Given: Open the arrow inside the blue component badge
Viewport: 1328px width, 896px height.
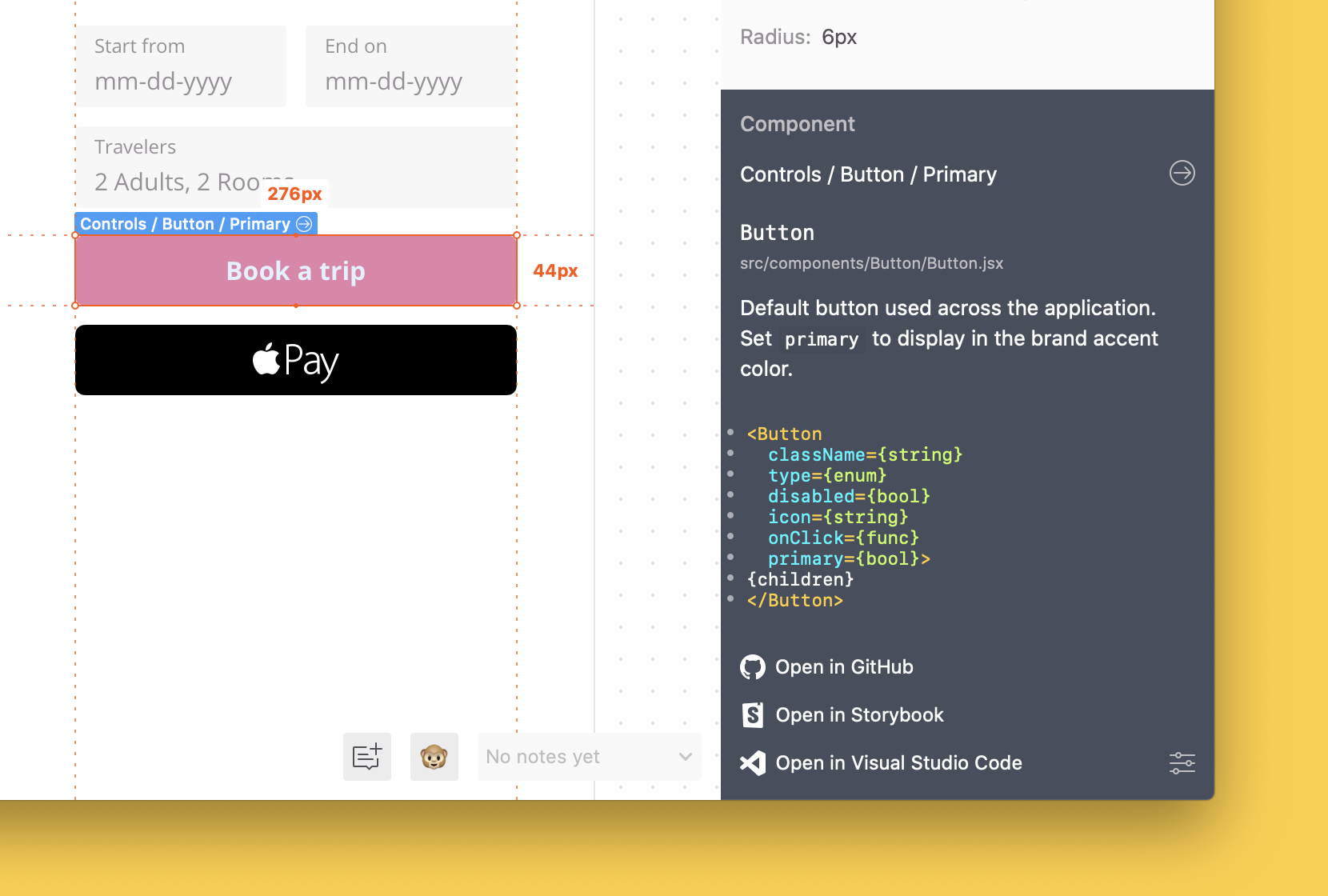Looking at the screenshot, I should [x=304, y=224].
